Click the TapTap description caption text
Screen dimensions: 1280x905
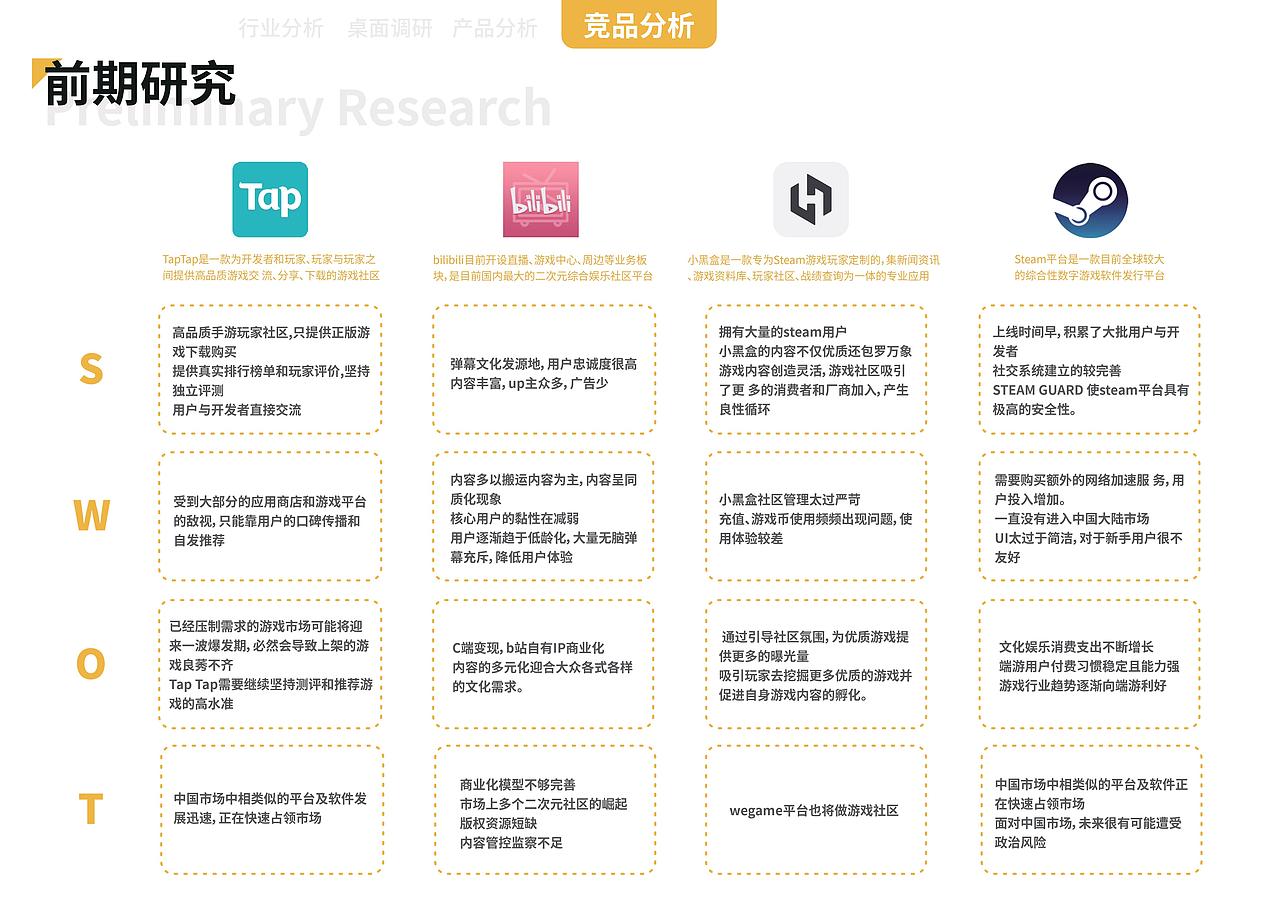click(270, 267)
